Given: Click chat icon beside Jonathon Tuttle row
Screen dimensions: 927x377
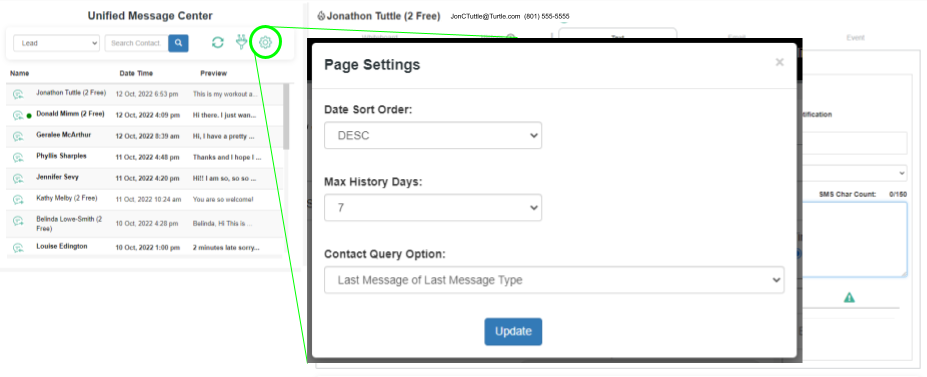Looking at the screenshot, I should tap(18, 95).
